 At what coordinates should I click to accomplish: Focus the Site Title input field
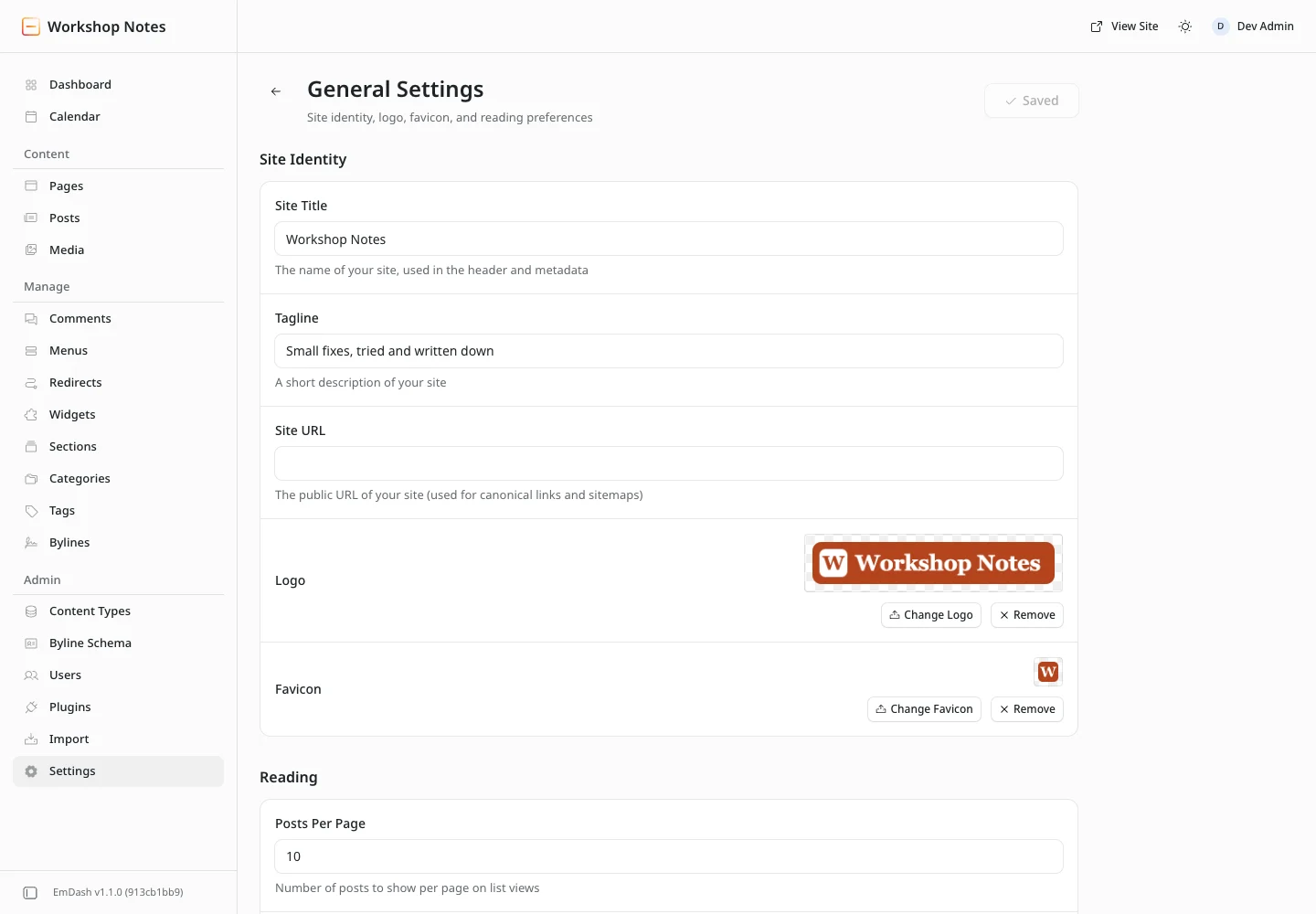669,239
